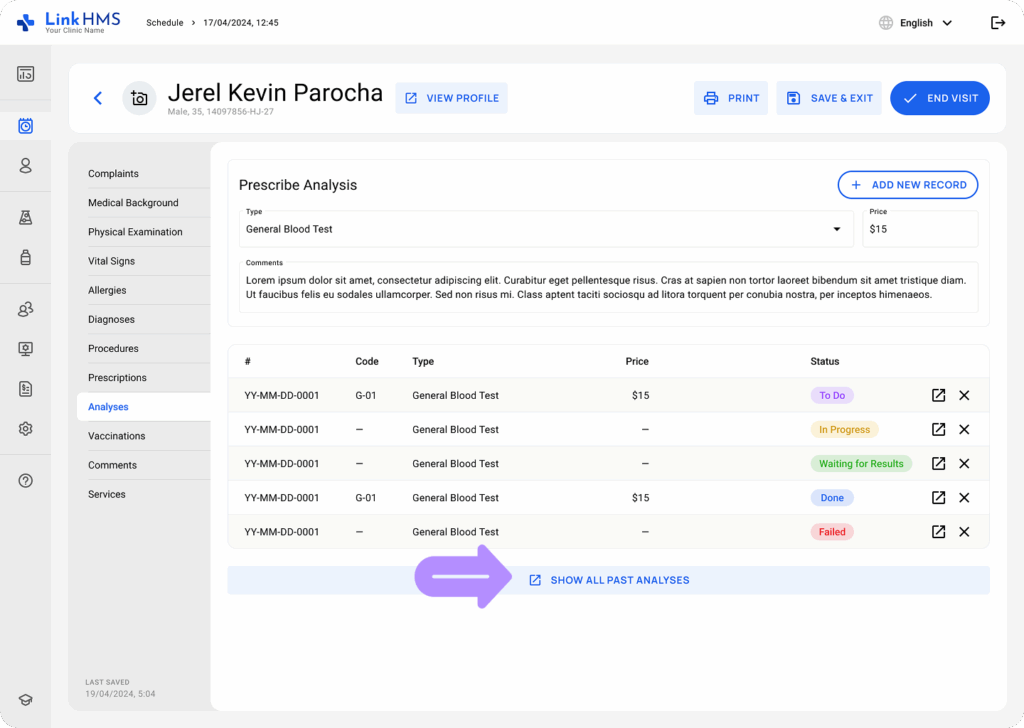1024x728 pixels.
Task: Click Schedule in the breadcrumb
Action: tap(164, 23)
